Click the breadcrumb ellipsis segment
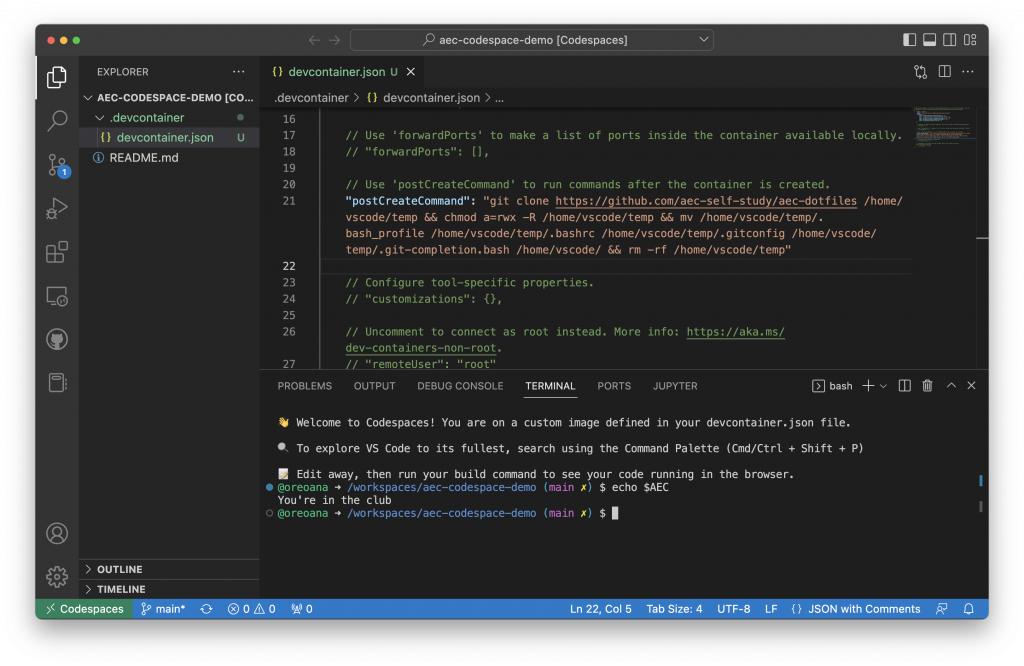Viewport: 1024px width, 666px height. (x=500, y=98)
